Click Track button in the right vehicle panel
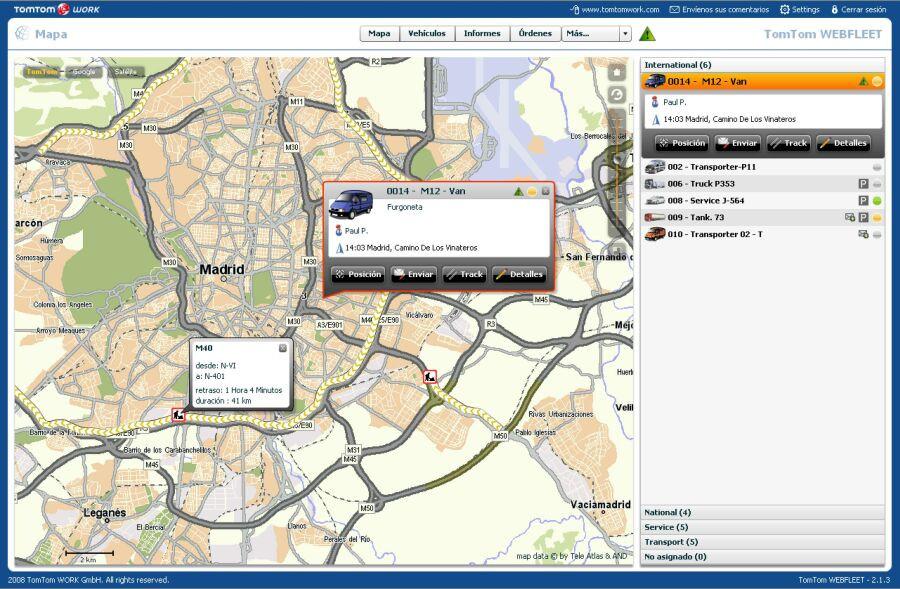The width and height of the screenshot is (900, 589). 789,143
